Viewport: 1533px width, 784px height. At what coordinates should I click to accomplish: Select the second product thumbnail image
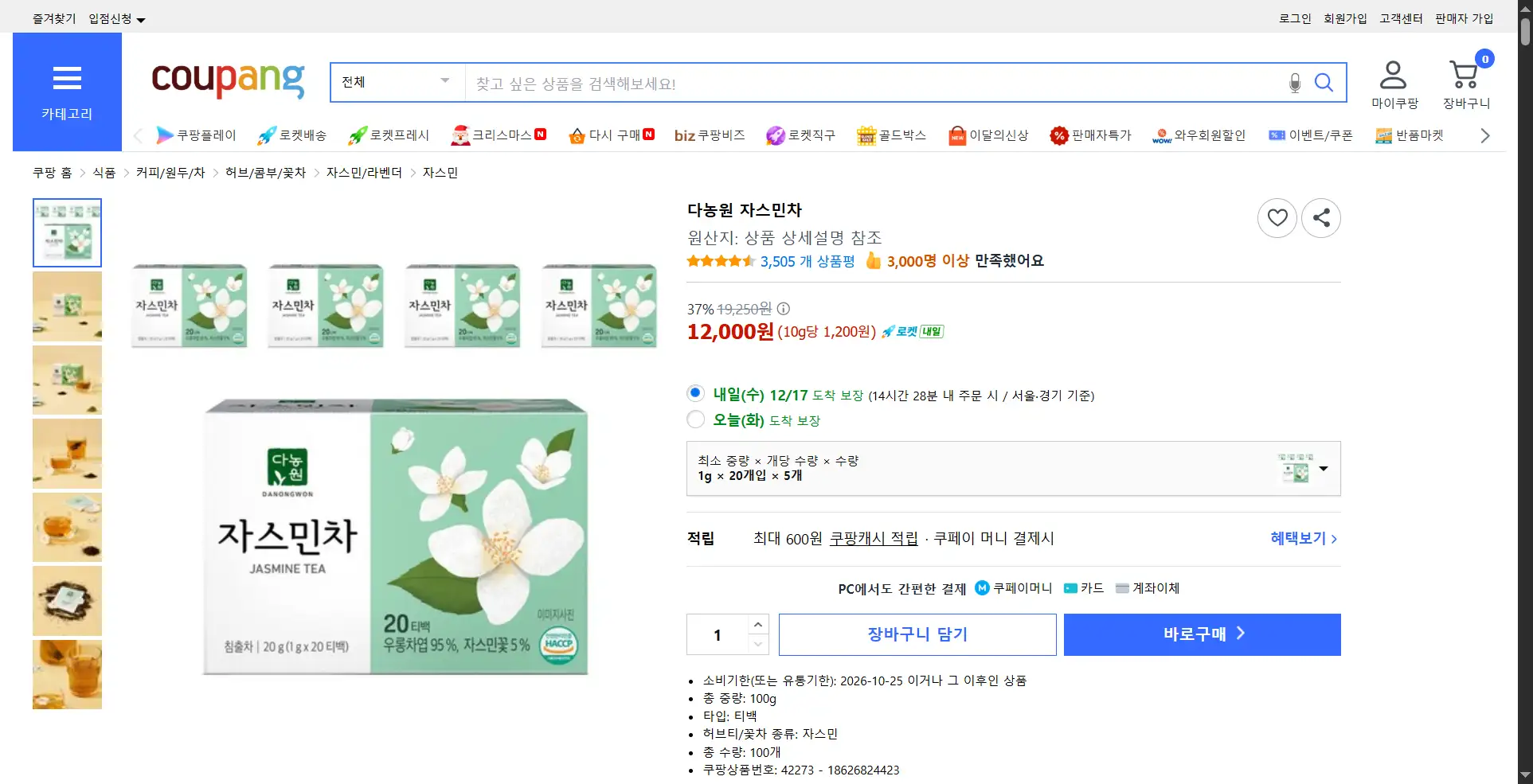(67, 306)
